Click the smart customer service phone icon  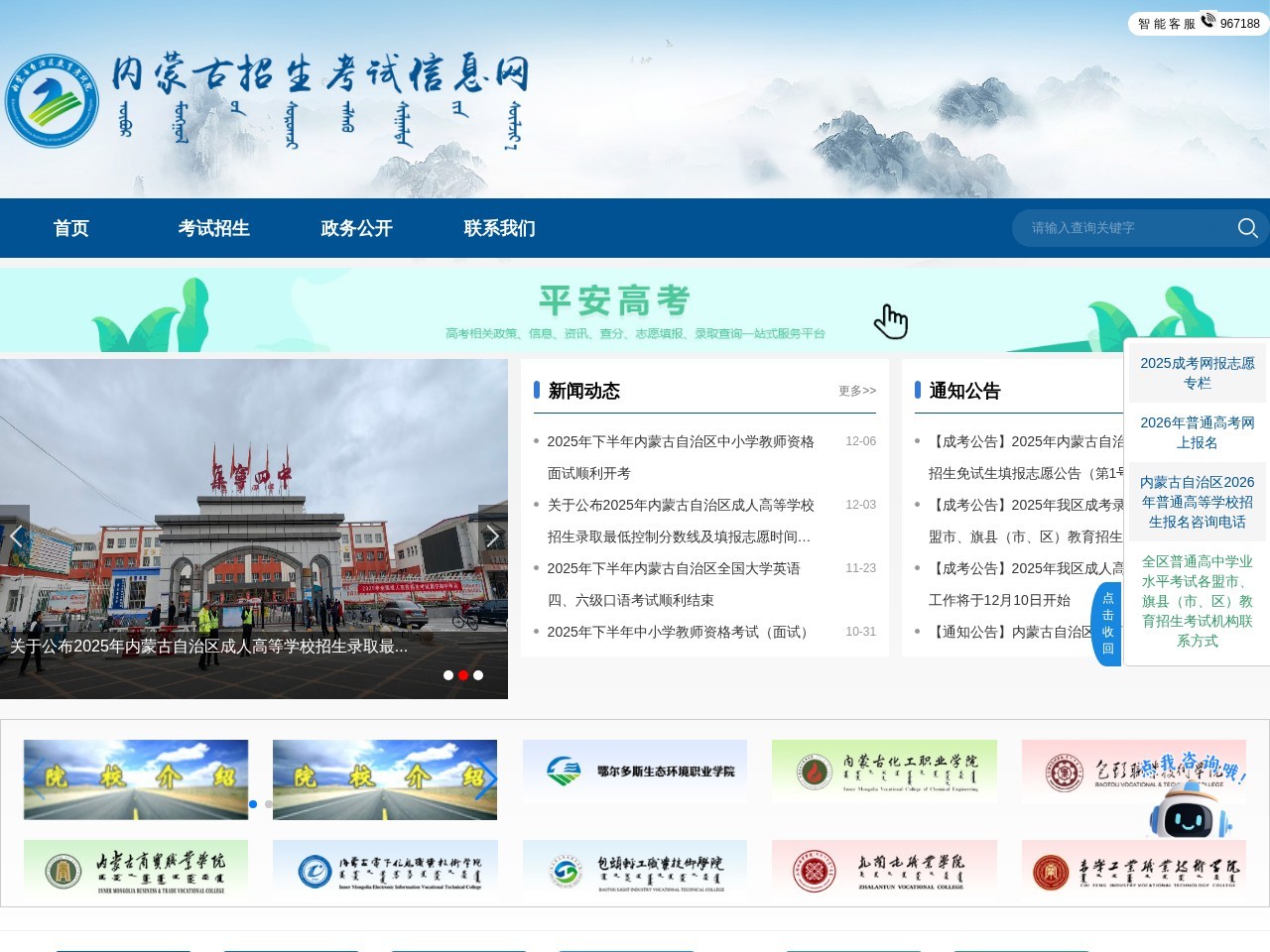[x=1207, y=21]
